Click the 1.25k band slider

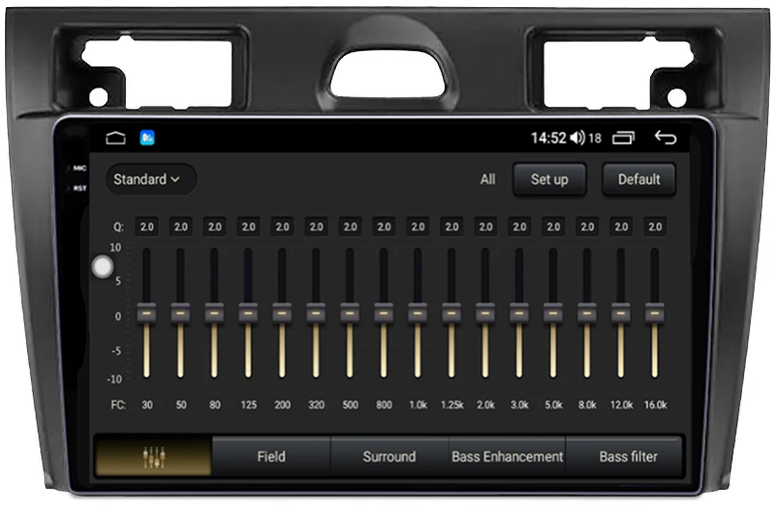451,313
